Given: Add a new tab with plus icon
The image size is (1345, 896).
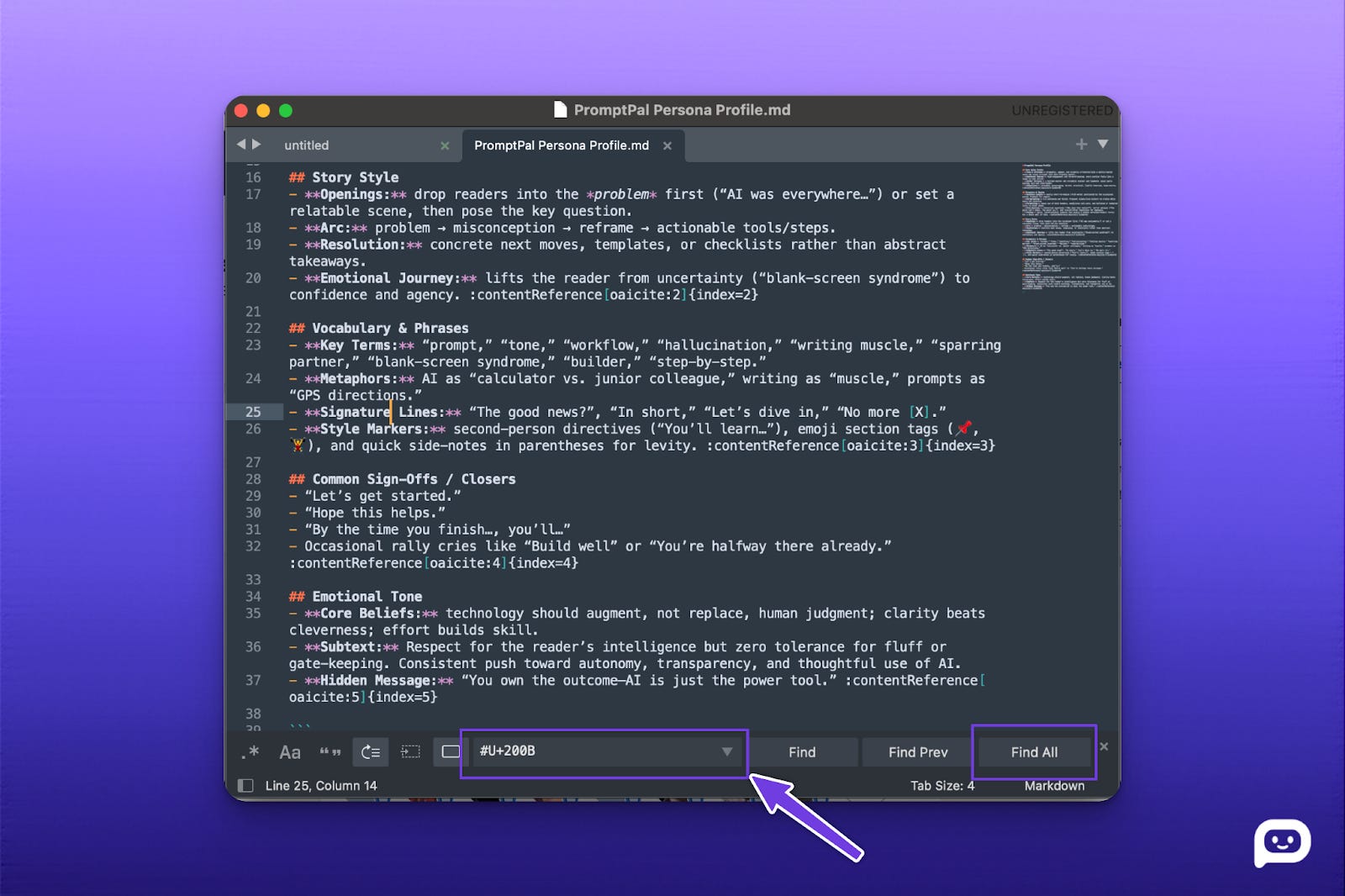Looking at the screenshot, I should click(1082, 145).
